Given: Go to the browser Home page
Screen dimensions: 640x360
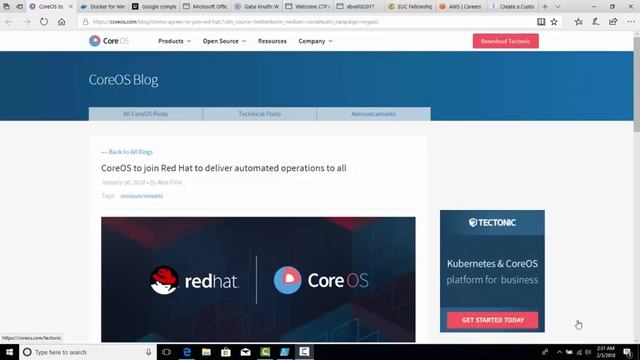Looking at the screenshot, I should point(62,22).
